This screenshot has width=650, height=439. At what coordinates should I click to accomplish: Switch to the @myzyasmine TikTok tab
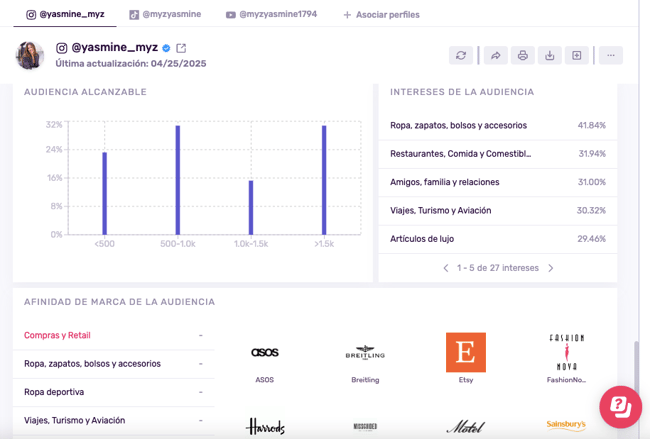point(165,15)
